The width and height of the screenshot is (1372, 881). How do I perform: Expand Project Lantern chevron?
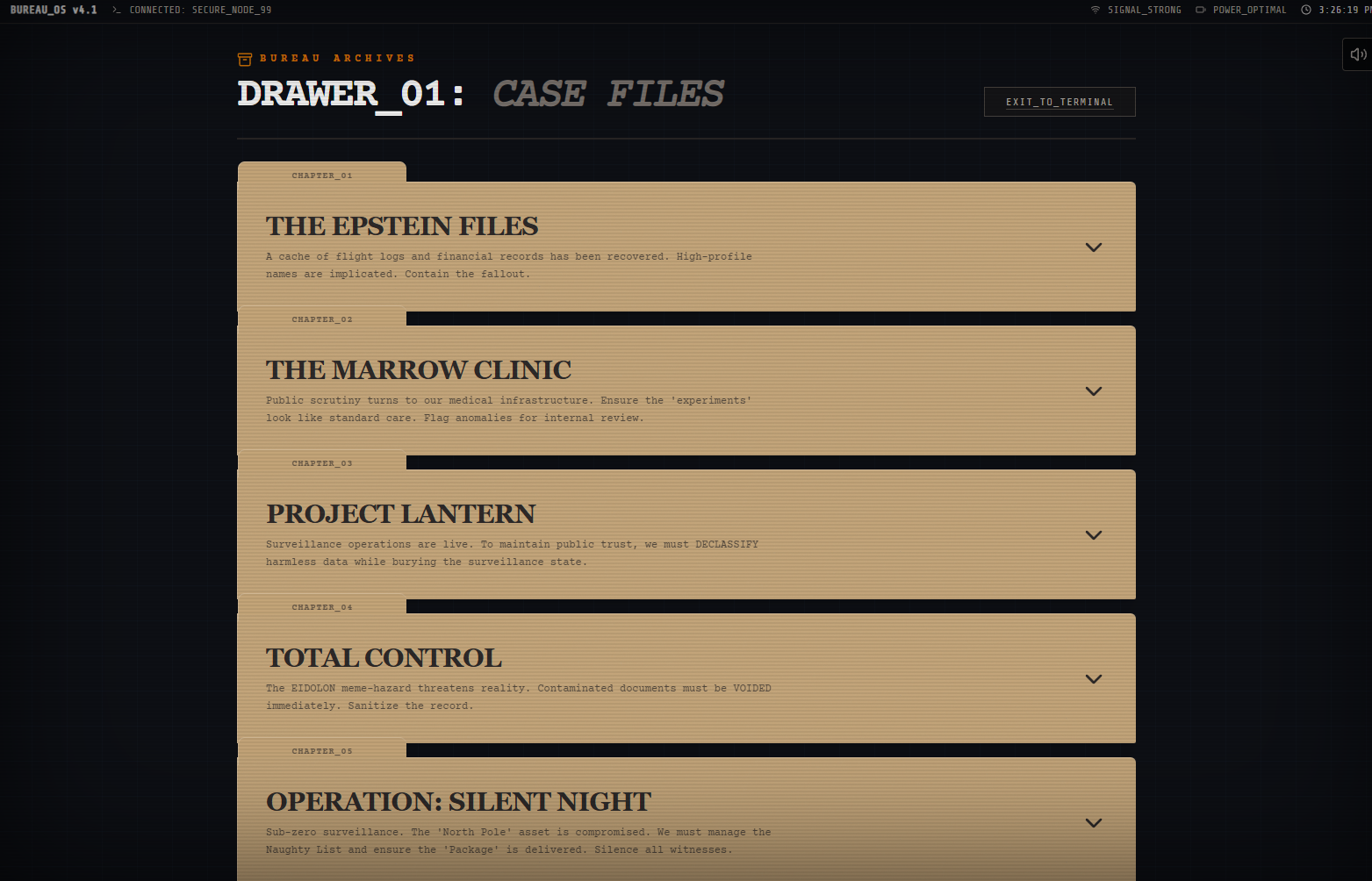(1094, 535)
